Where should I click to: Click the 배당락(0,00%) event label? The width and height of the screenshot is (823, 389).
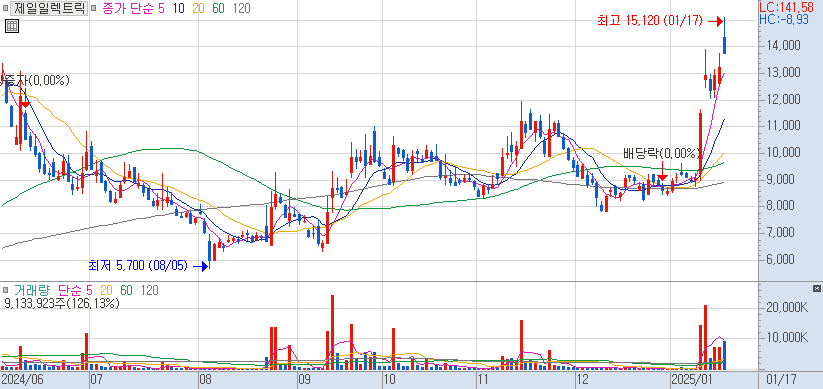pyautogui.click(x=661, y=154)
